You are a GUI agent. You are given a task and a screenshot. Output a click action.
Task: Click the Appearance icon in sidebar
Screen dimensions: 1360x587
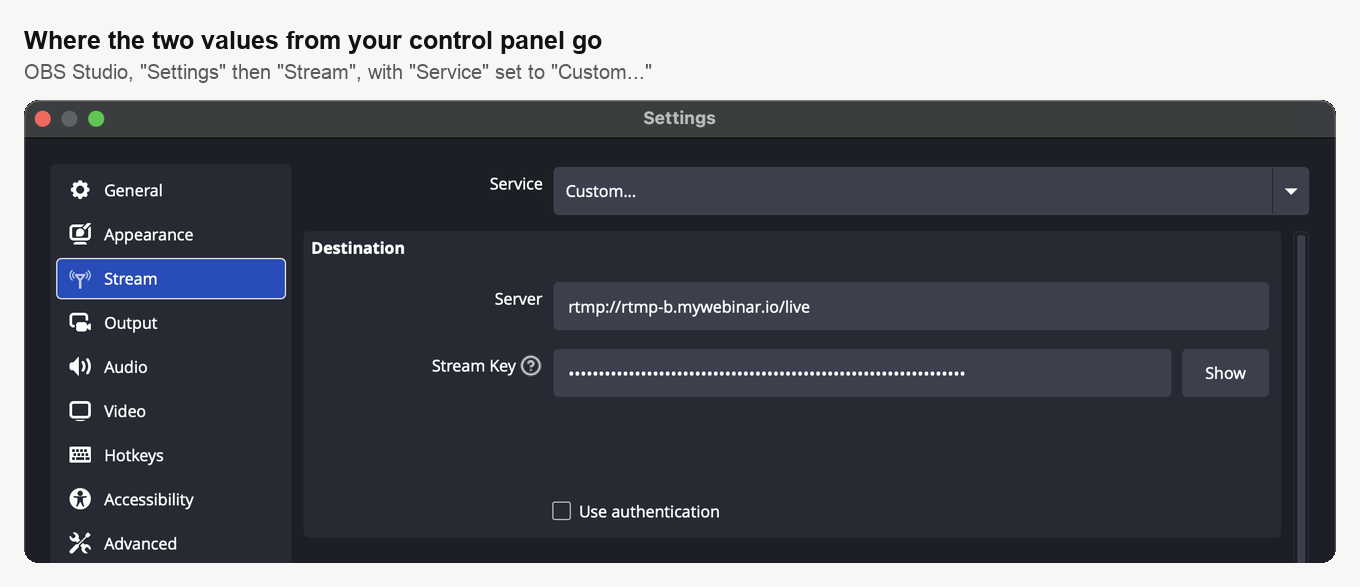[x=80, y=234]
